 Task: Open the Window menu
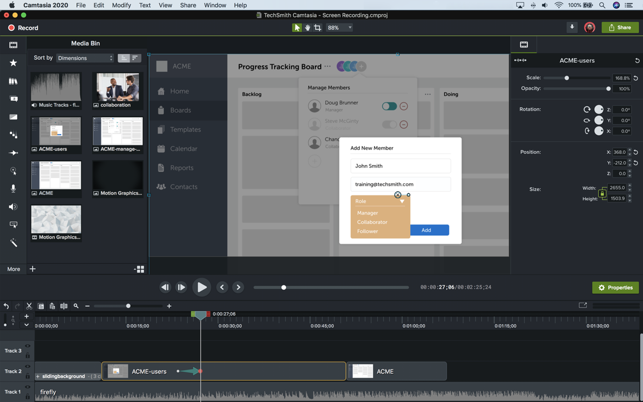[x=215, y=5]
